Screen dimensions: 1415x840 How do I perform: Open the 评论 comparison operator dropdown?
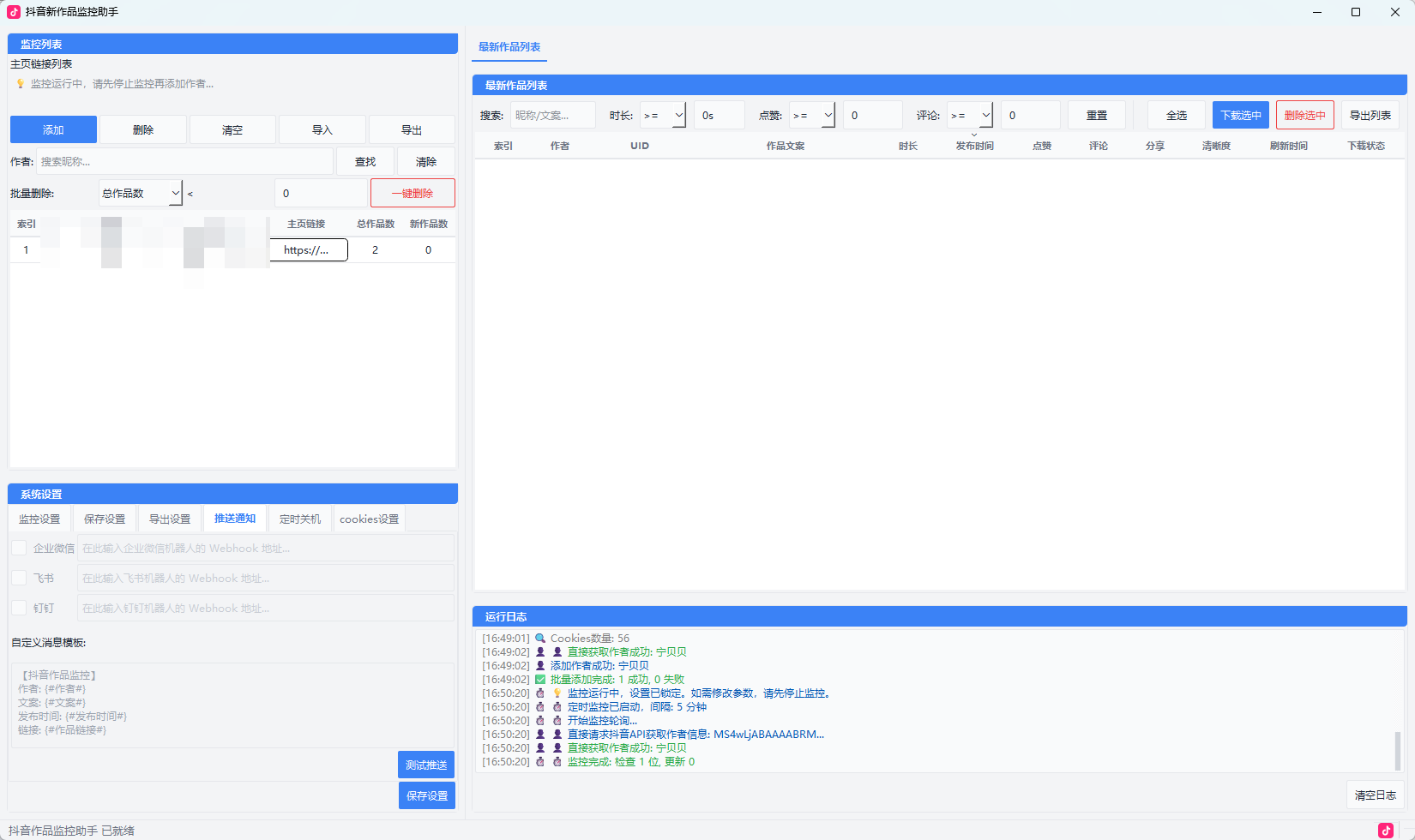(970, 115)
